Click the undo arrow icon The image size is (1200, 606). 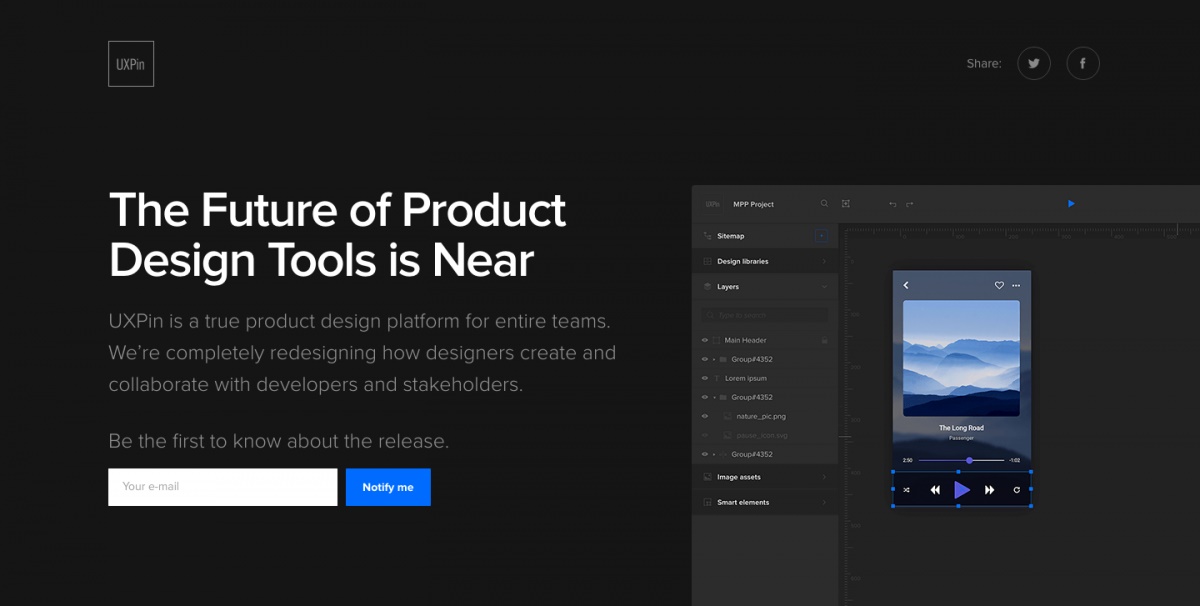point(892,203)
